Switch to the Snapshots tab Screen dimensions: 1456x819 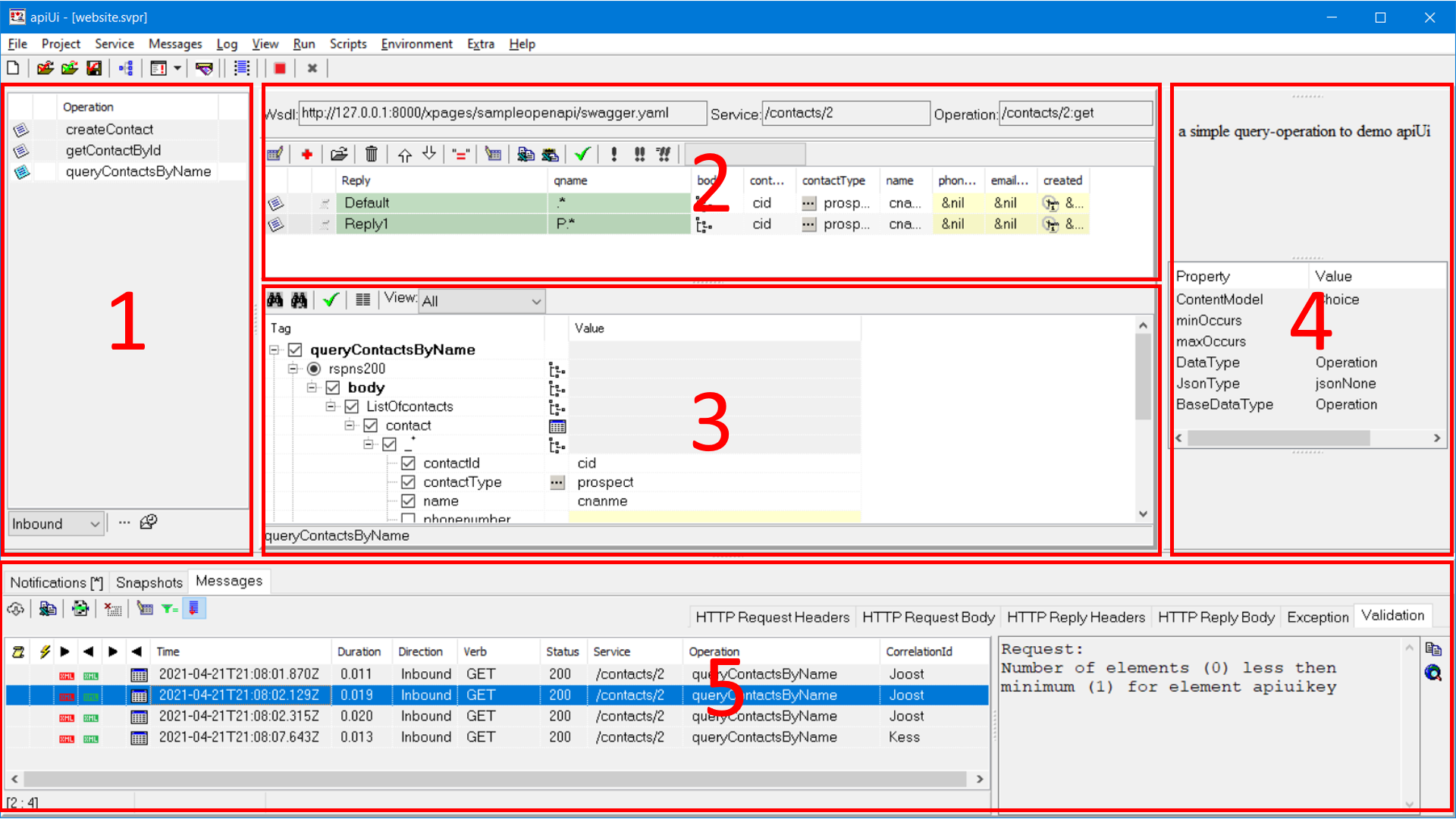(149, 582)
